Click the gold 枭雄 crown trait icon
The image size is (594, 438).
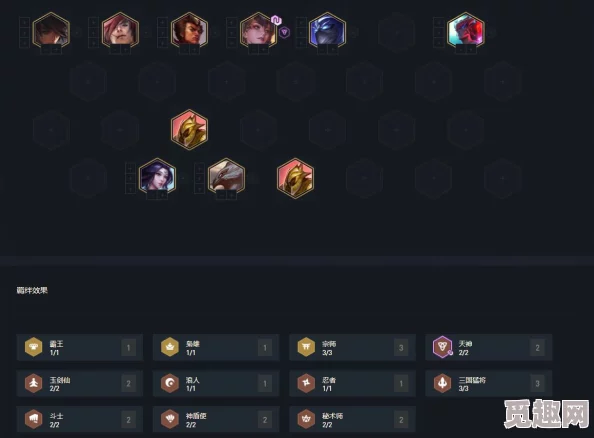[x=170, y=347]
